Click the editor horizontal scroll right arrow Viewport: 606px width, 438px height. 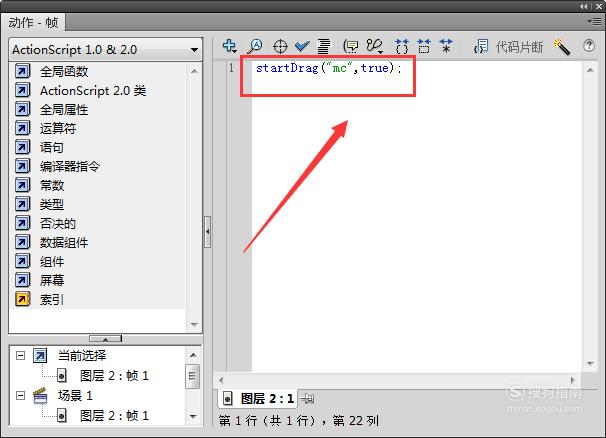click(x=572, y=380)
